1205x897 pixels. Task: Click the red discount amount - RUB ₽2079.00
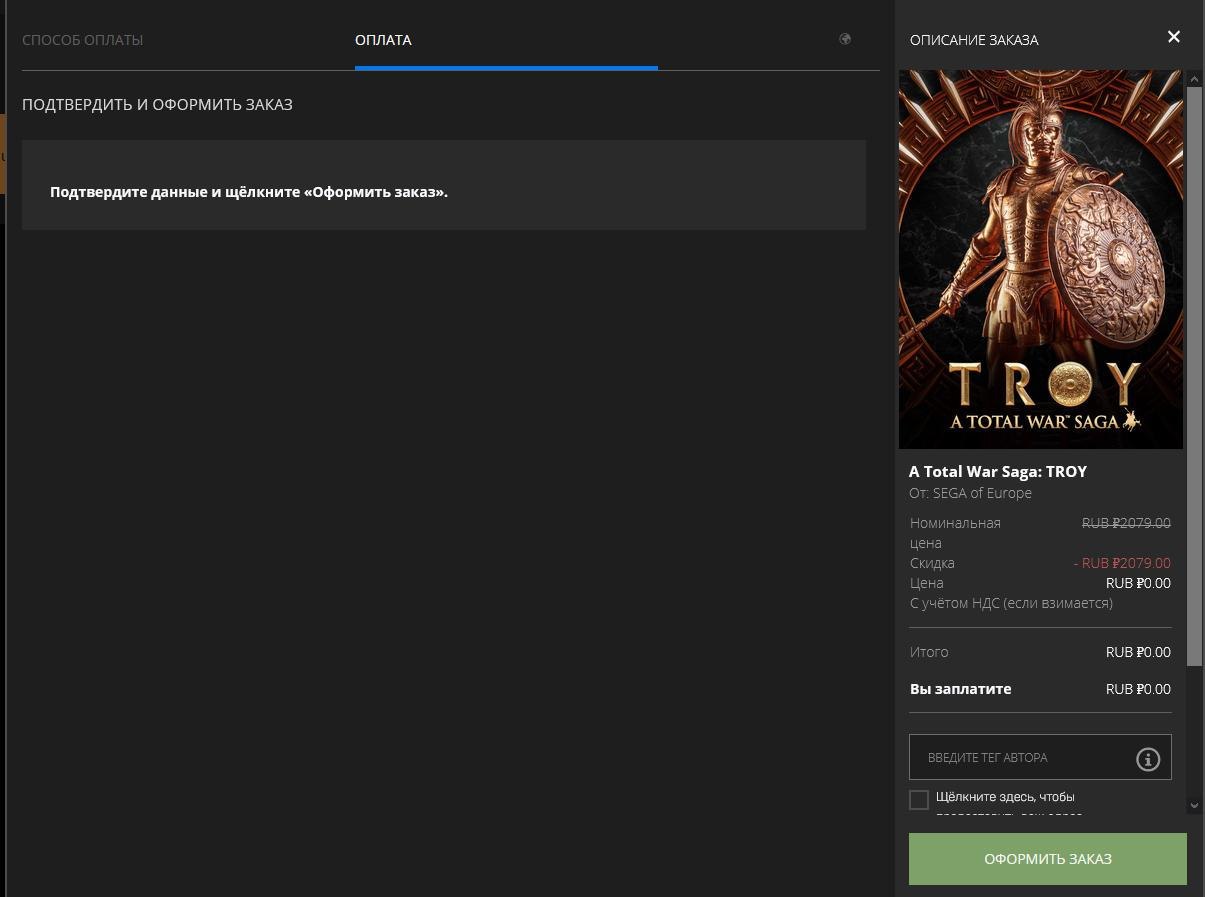[1122, 563]
